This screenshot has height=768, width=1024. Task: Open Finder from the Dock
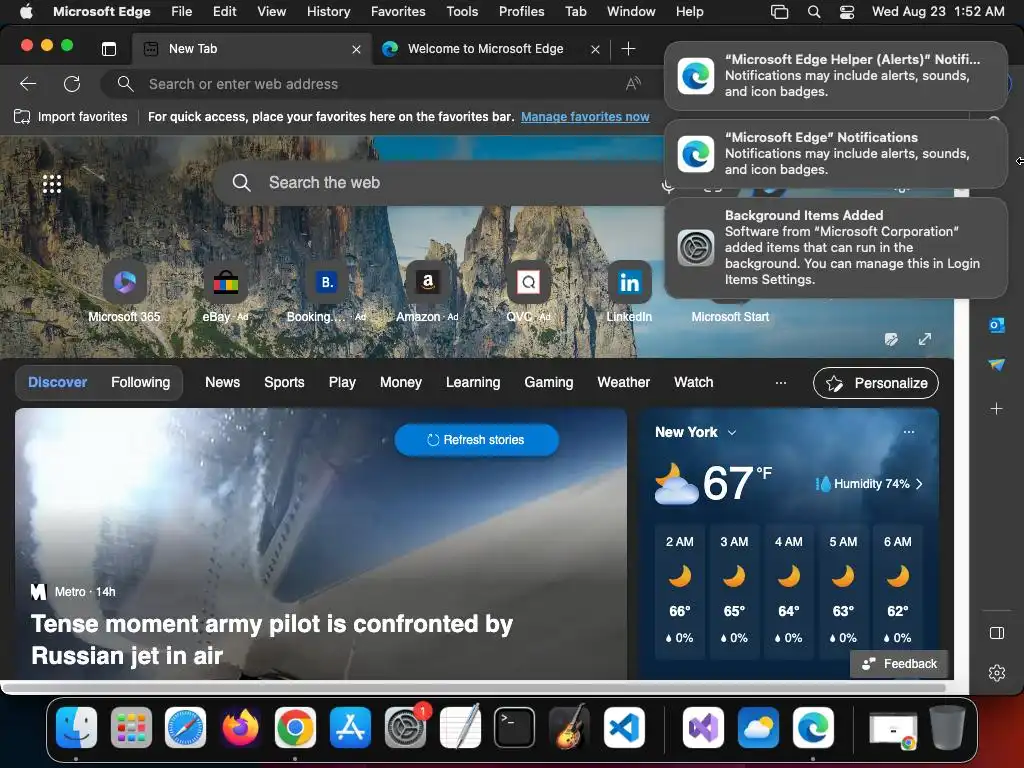click(x=76, y=727)
